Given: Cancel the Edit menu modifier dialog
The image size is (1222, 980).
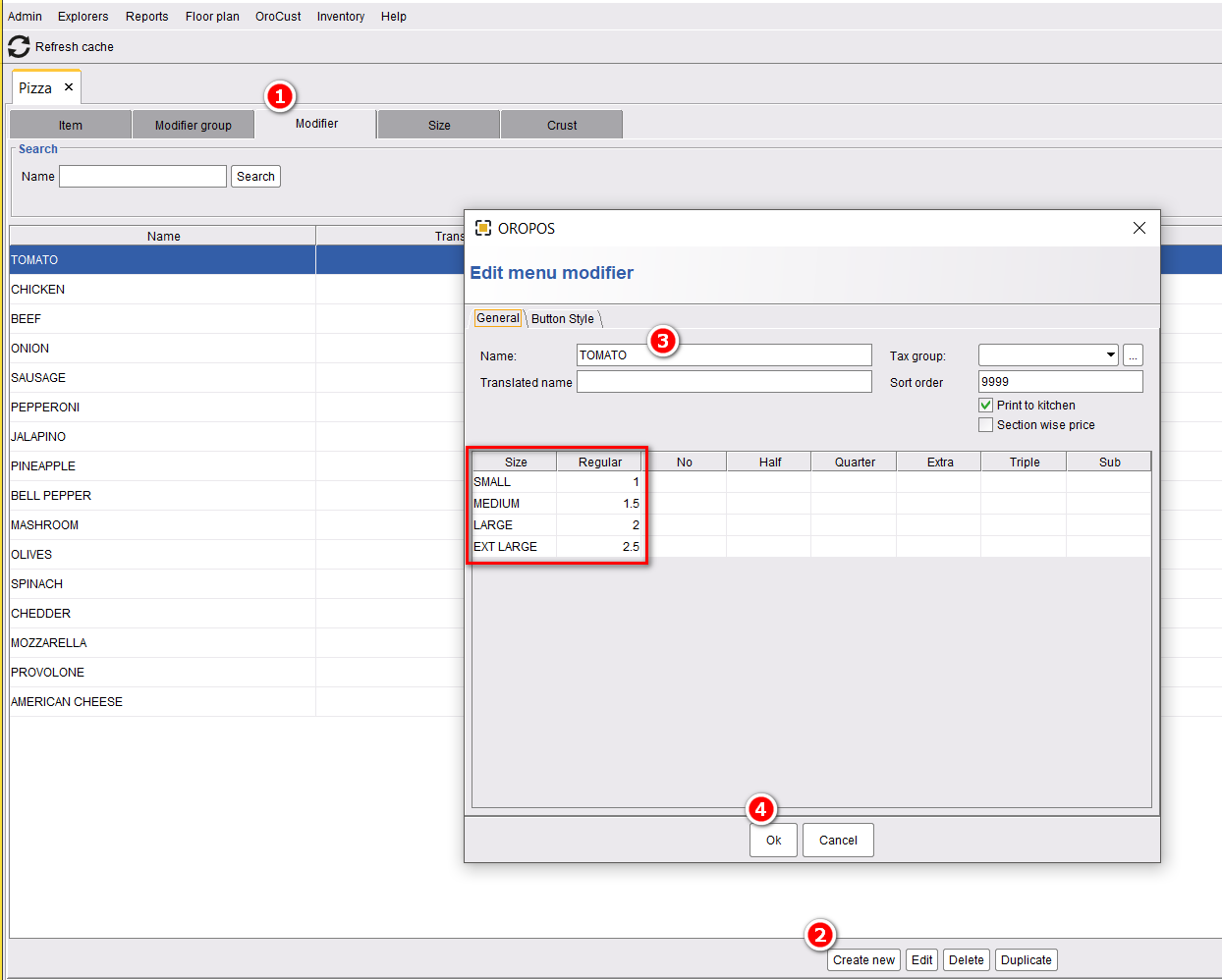Looking at the screenshot, I should coord(838,841).
